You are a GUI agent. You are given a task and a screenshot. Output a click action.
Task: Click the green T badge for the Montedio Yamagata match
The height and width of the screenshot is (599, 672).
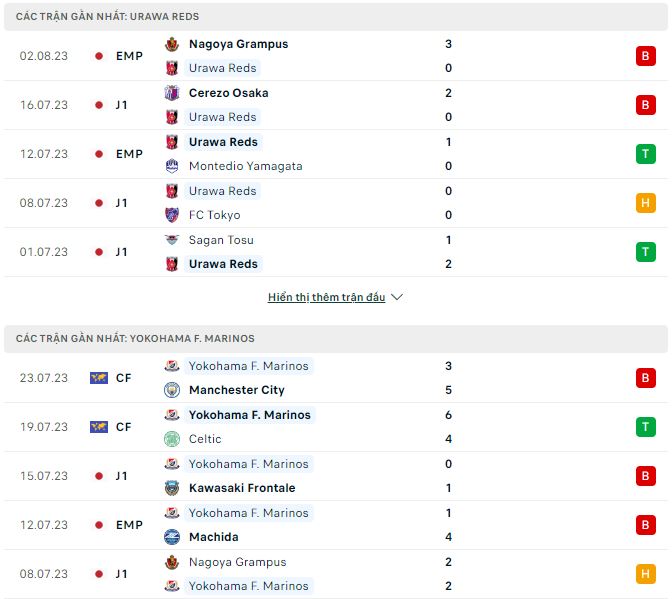[645, 154]
